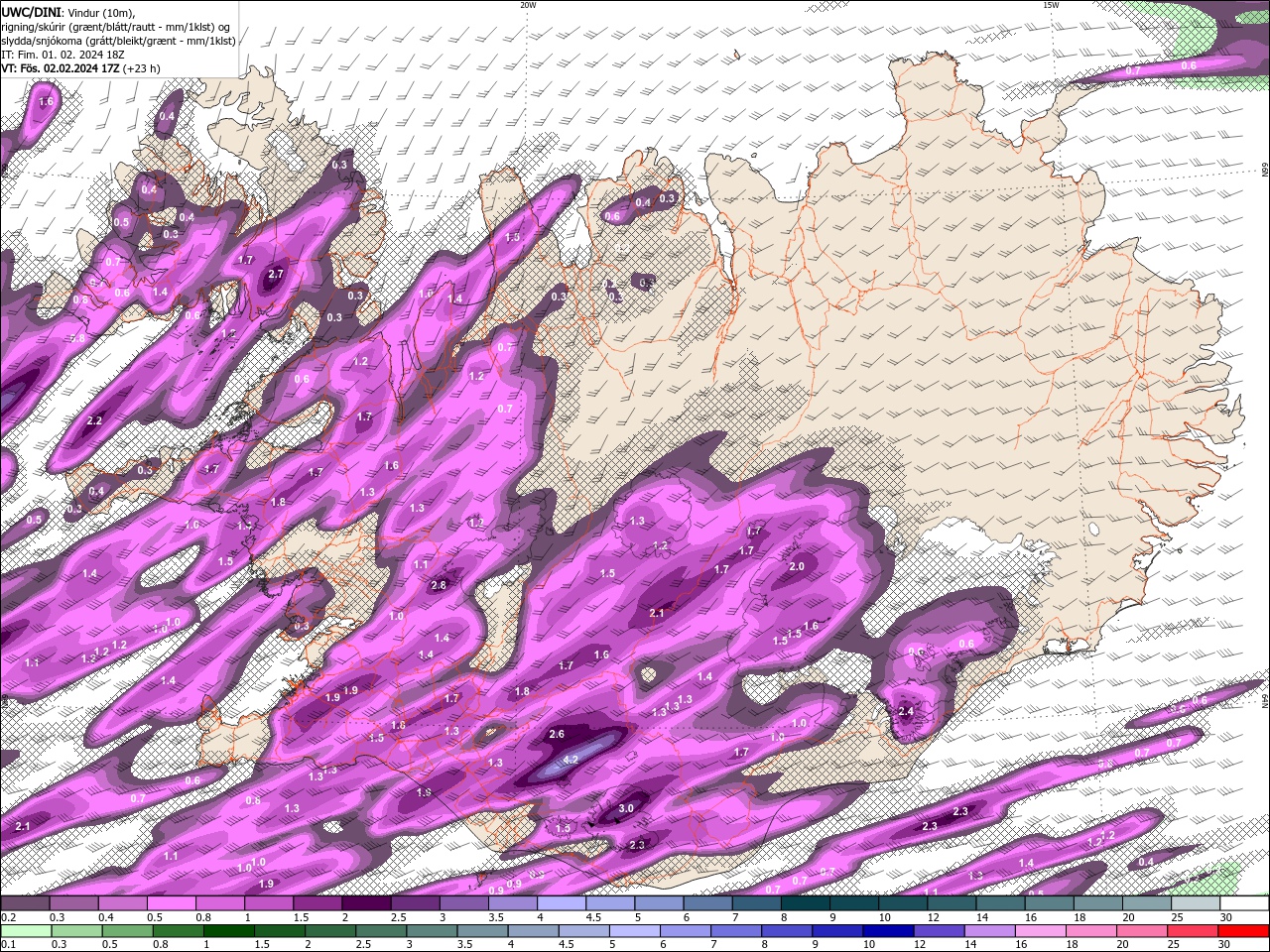Click the 20W longitude label
Image resolution: width=1270 pixels, height=952 pixels.
(x=528, y=5)
